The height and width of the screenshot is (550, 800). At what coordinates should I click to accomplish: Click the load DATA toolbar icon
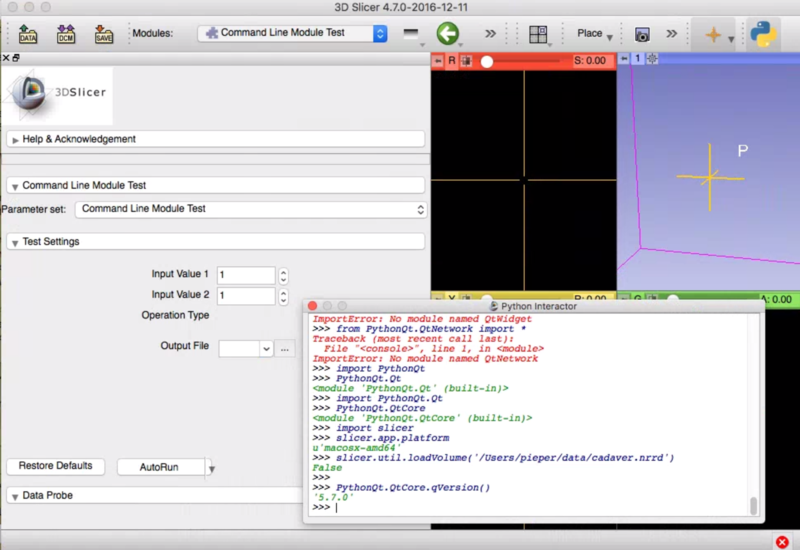pos(28,34)
